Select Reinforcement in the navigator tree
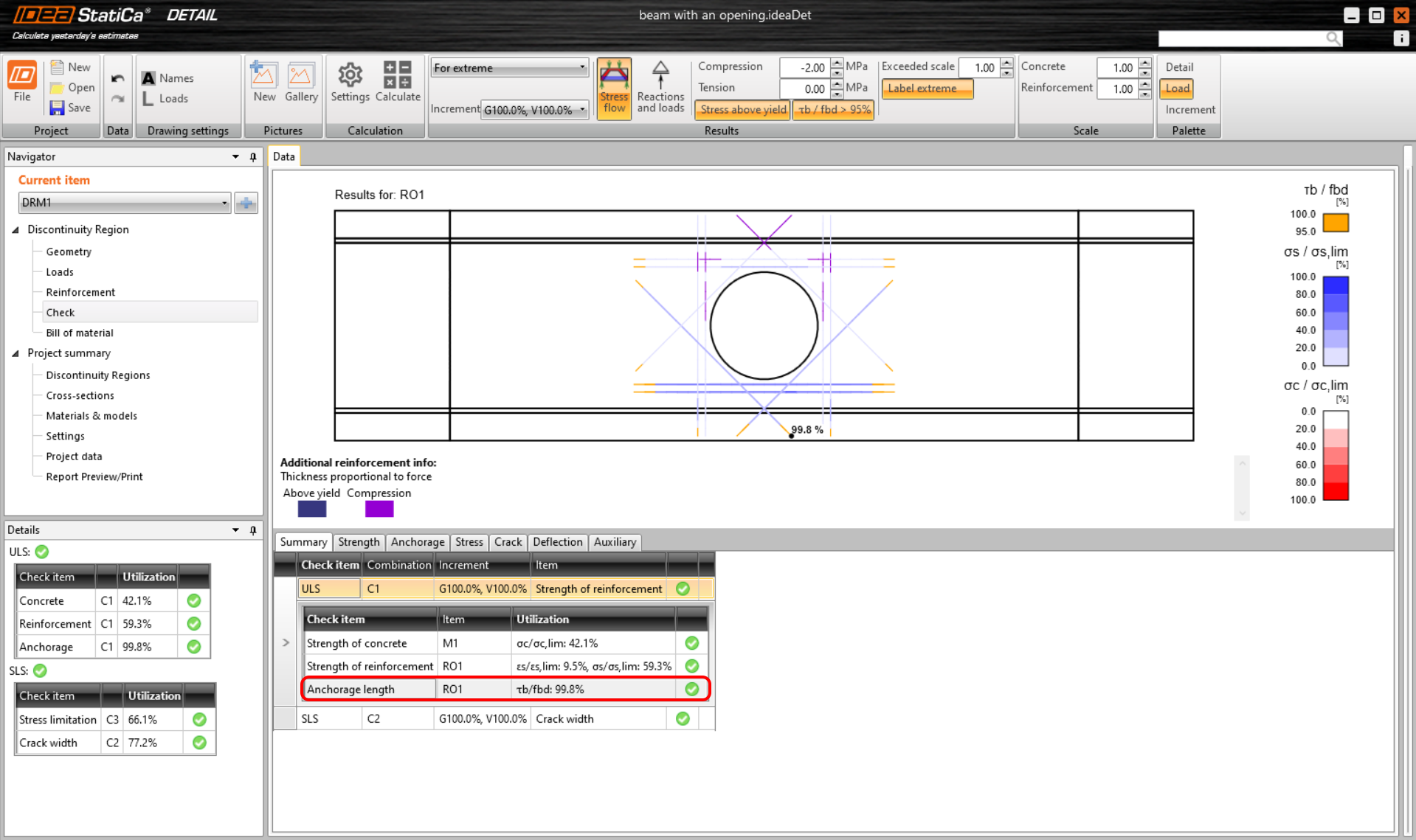The height and width of the screenshot is (840, 1416). pyautogui.click(x=80, y=292)
